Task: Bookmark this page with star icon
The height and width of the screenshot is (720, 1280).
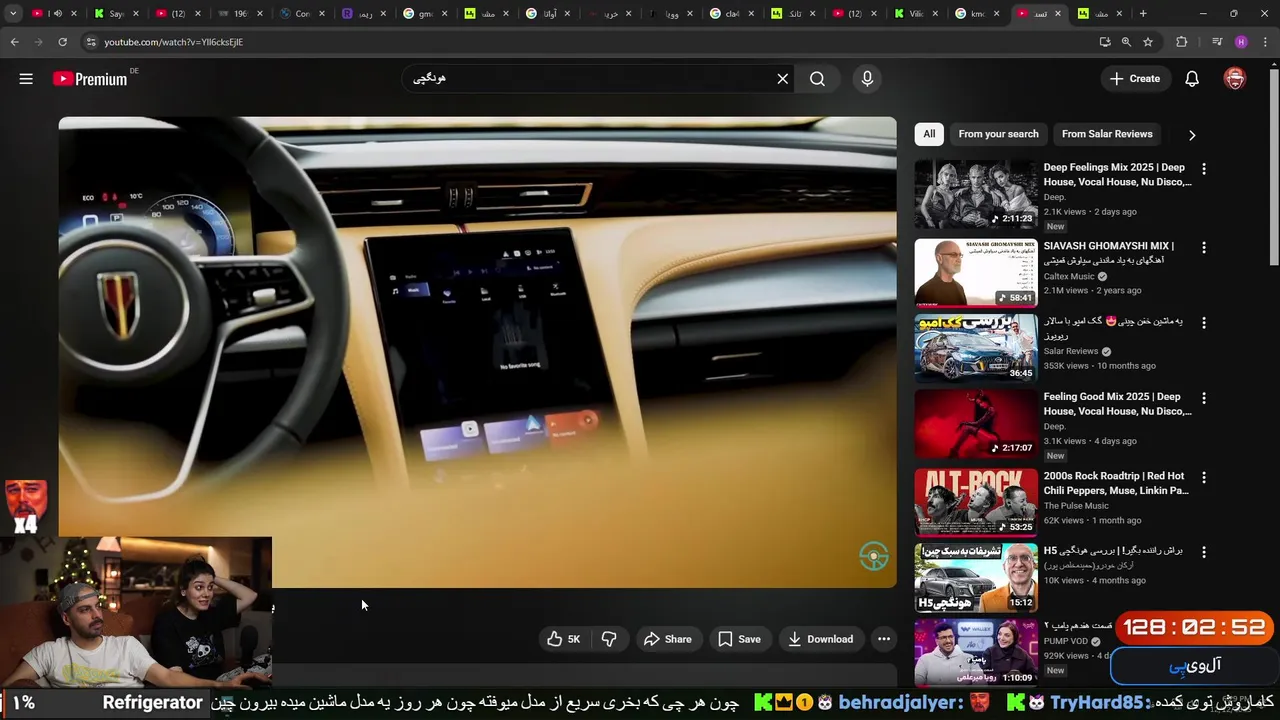Action: (x=1148, y=42)
